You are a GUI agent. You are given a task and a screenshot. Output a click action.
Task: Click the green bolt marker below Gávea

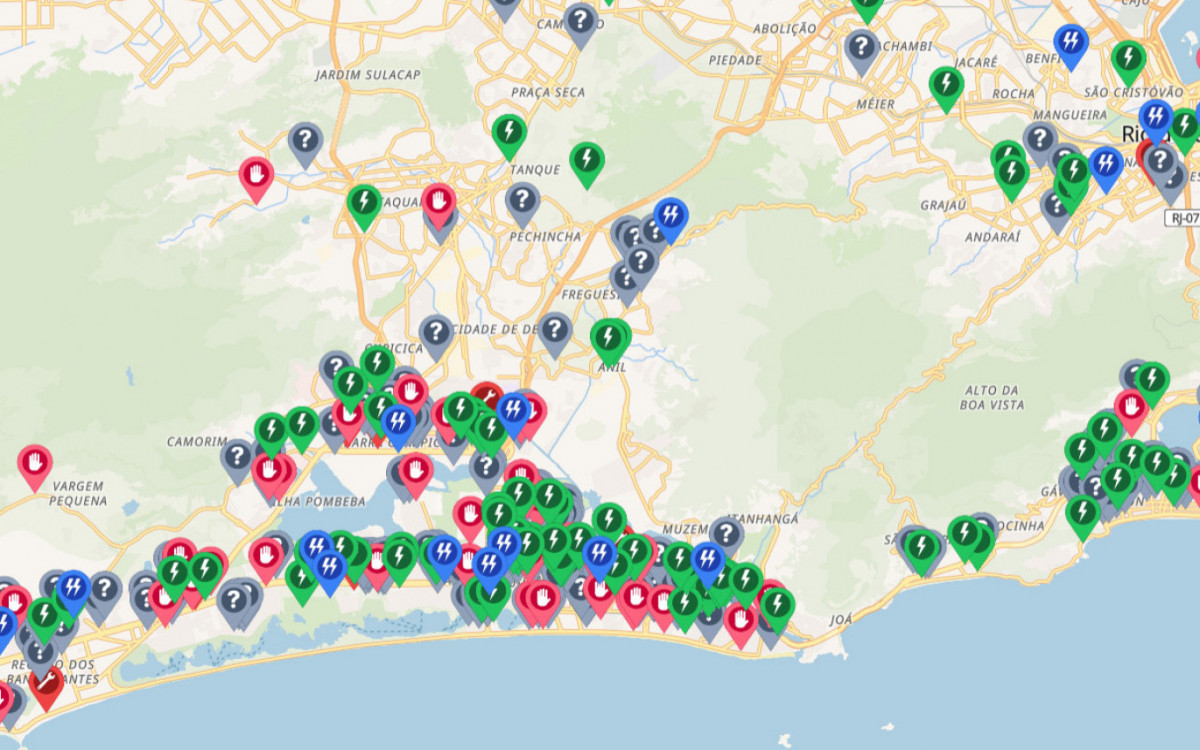(1082, 514)
